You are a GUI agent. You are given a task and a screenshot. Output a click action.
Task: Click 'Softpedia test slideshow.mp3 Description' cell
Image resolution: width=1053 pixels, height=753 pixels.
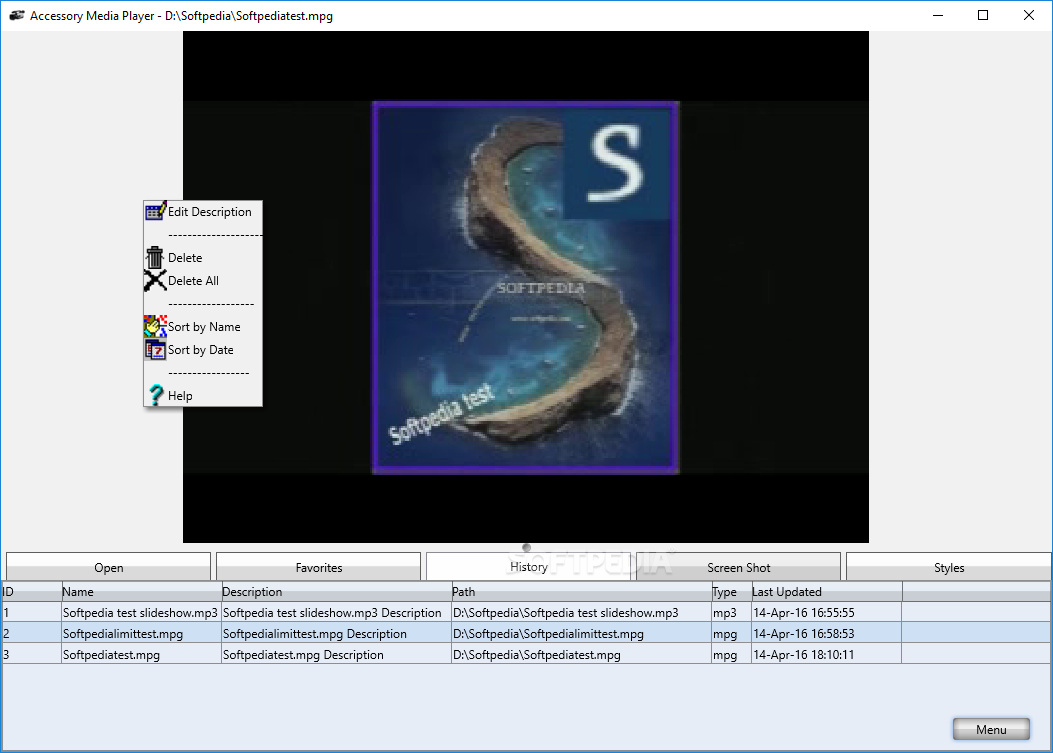336,613
